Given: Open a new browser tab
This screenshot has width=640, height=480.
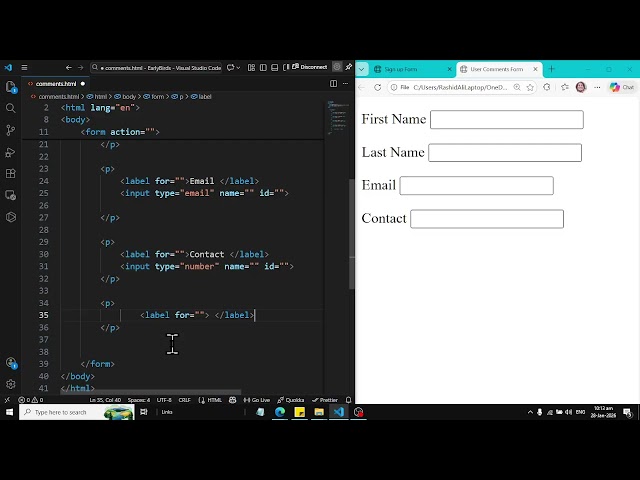Looking at the screenshot, I should tap(551, 69).
